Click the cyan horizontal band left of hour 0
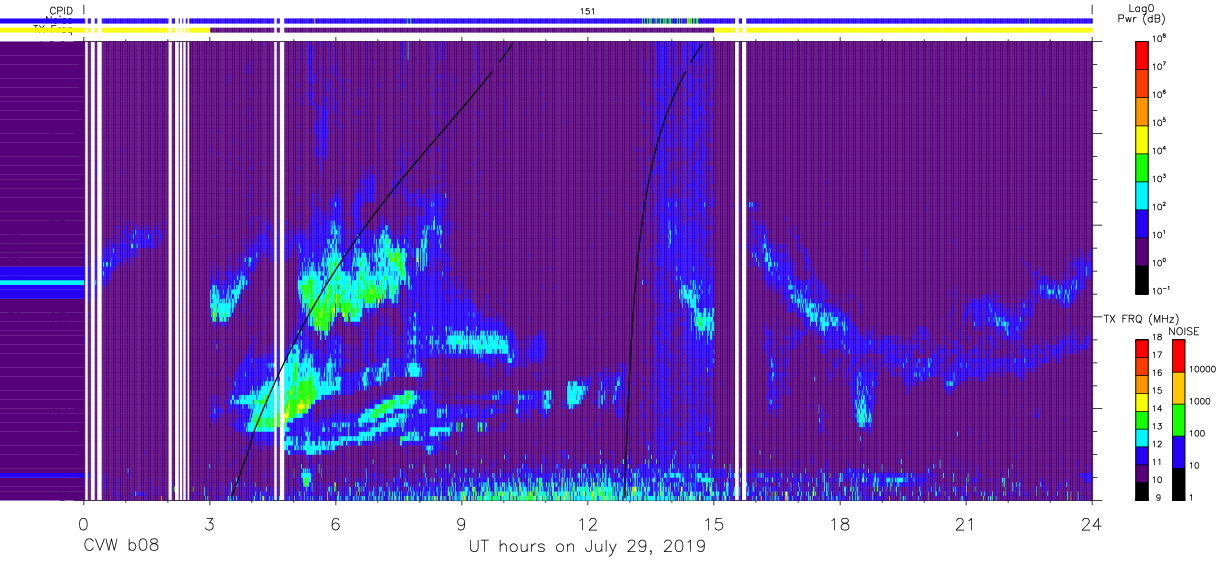The width and height of the screenshot is (1228, 567). click(41, 283)
